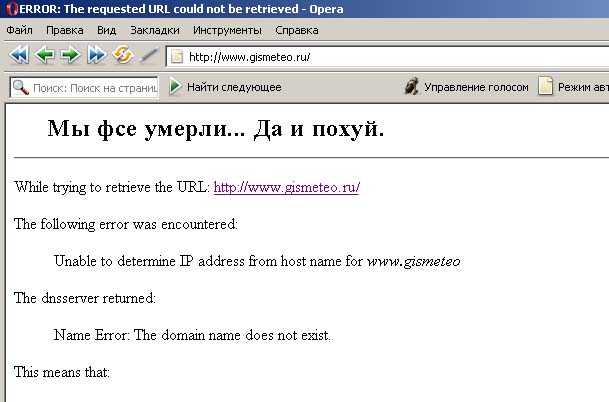This screenshot has width=609, height=402.
Task: Click the heading Мы фсе умерли
Action: pyautogui.click(x=216, y=129)
